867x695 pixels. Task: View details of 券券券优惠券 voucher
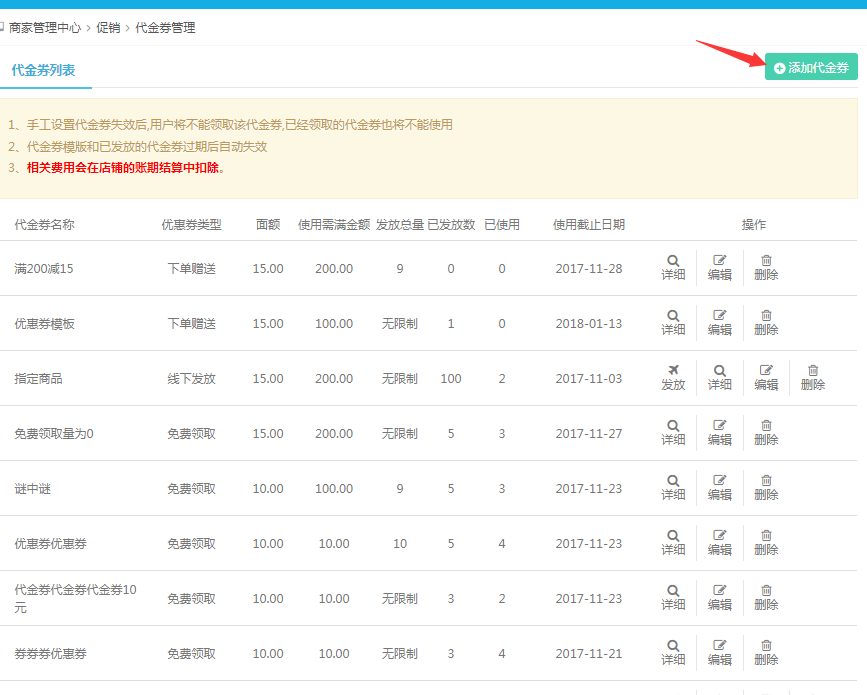tap(673, 652)
